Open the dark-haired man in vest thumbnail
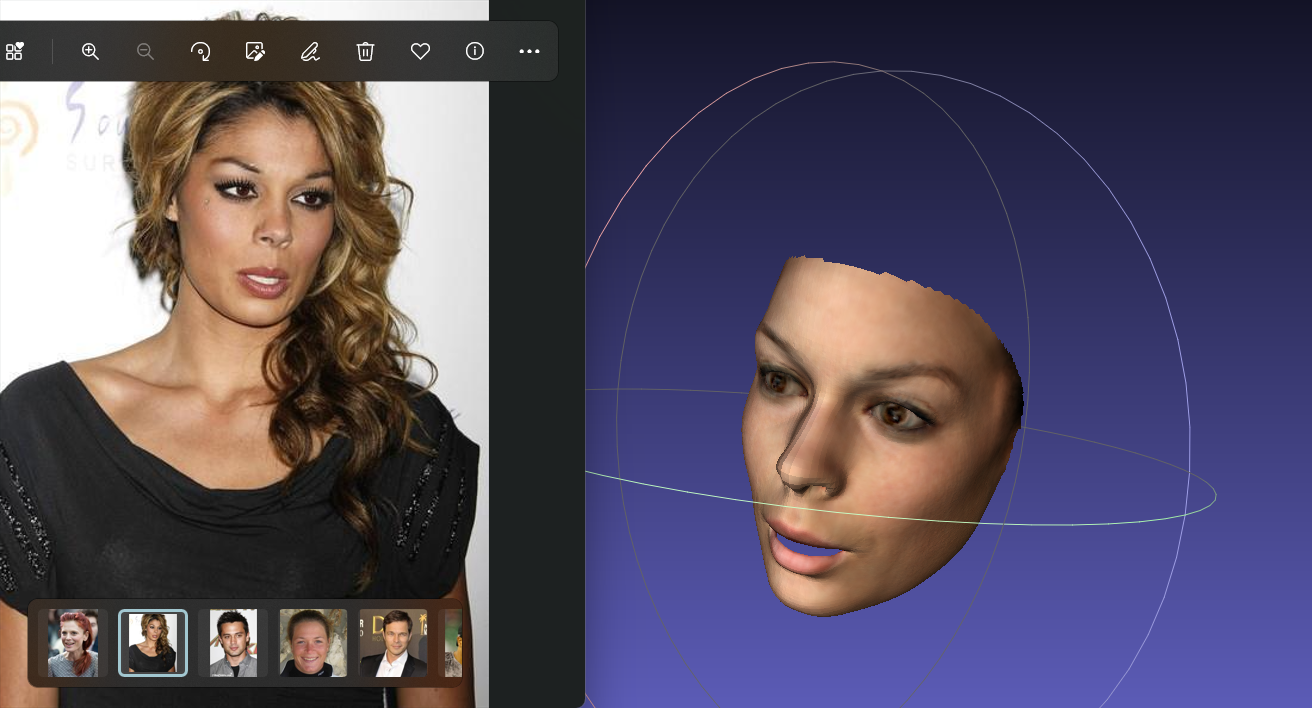This screenshot has width=1312, height=708. pyautogui.click(x=233, y=643)
